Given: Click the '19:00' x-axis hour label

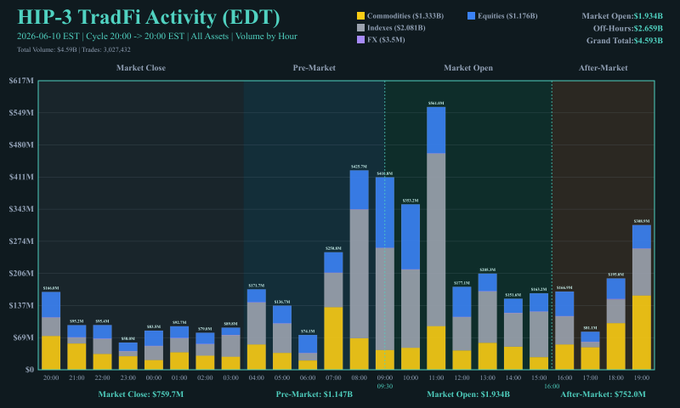Looking at the screenshot, I should (x=641, y=378).
